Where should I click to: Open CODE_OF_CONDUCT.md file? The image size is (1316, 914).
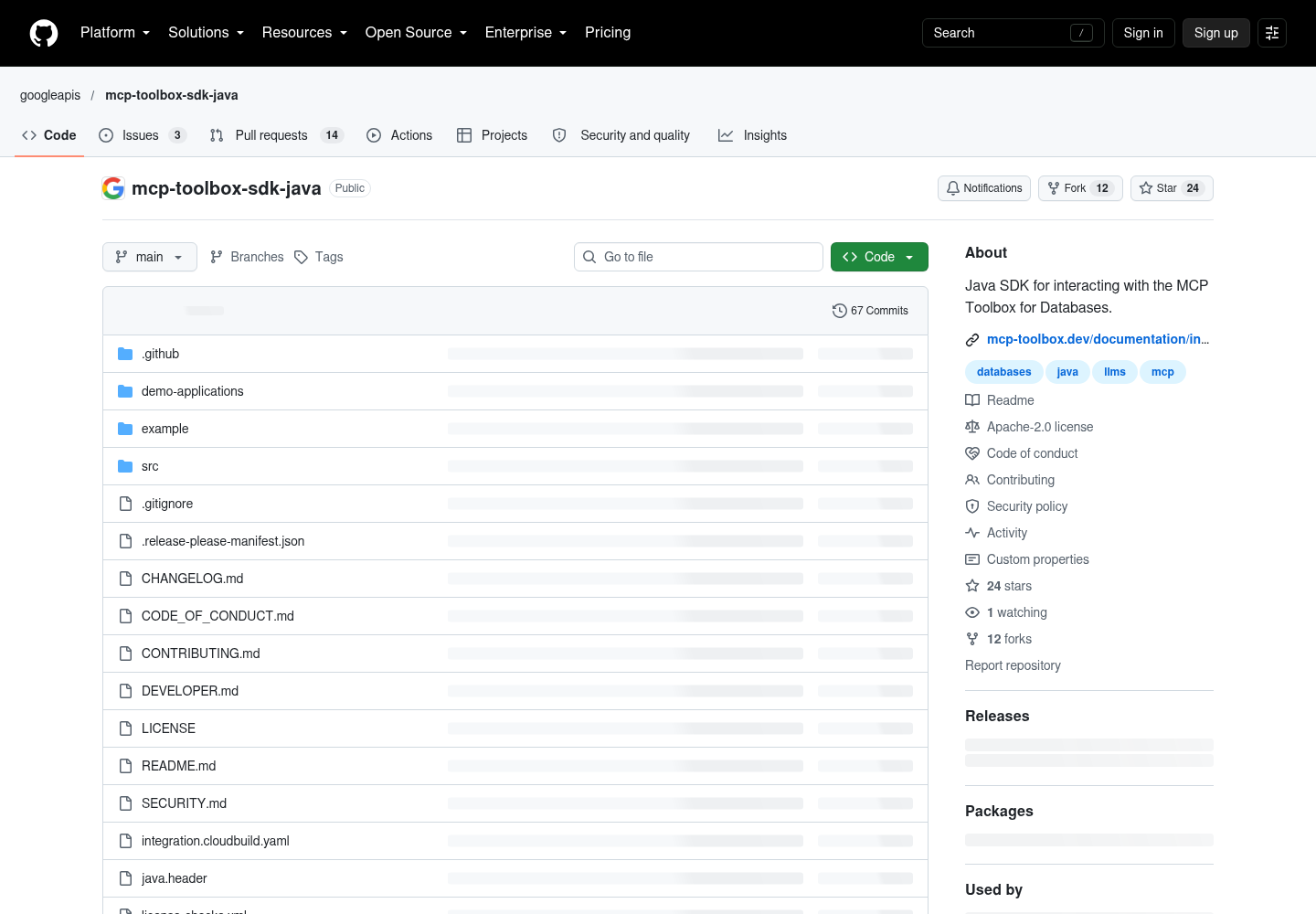218,616
